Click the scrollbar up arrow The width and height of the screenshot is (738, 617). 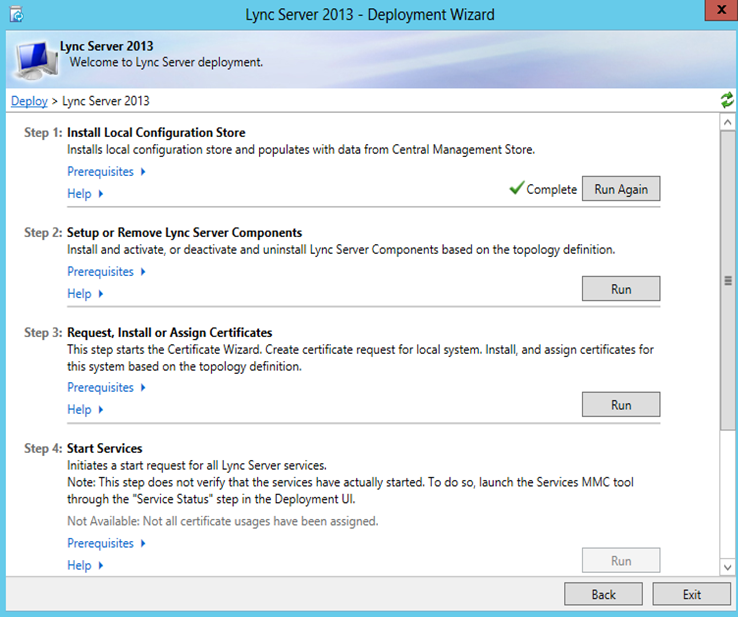point(727,122)
